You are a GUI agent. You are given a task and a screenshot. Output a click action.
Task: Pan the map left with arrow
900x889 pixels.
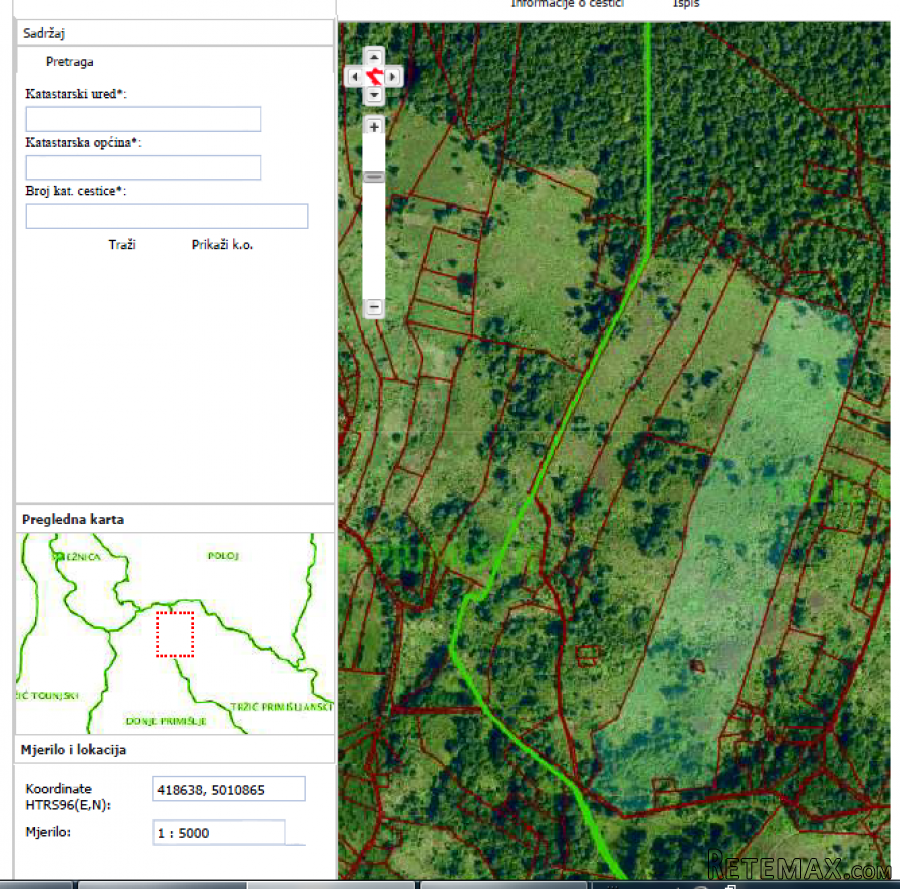[355, 76]
